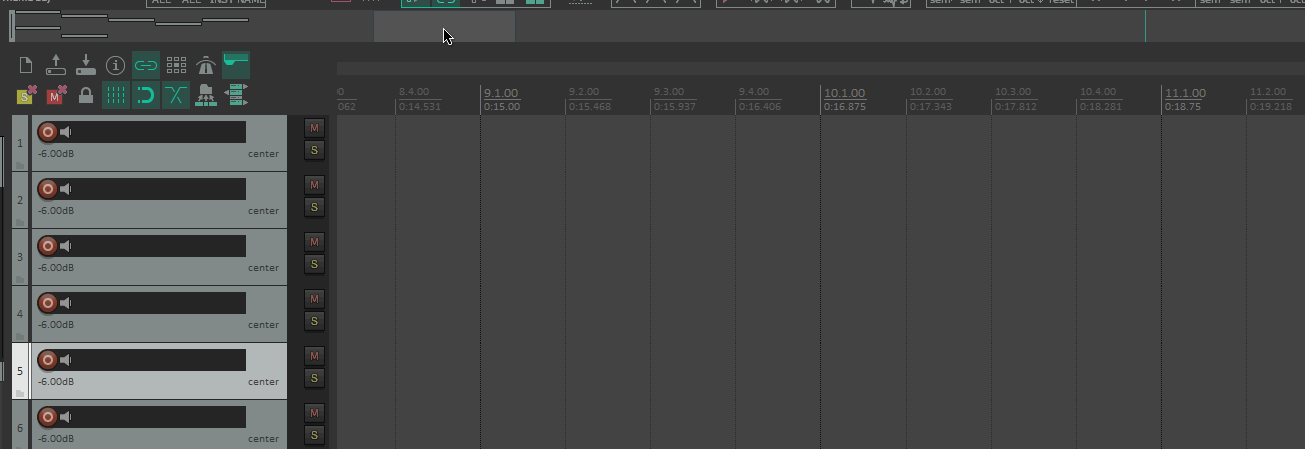Click the unmute-all M icon with X
This screenshot has height=449, width=1305.
point(56,95)
